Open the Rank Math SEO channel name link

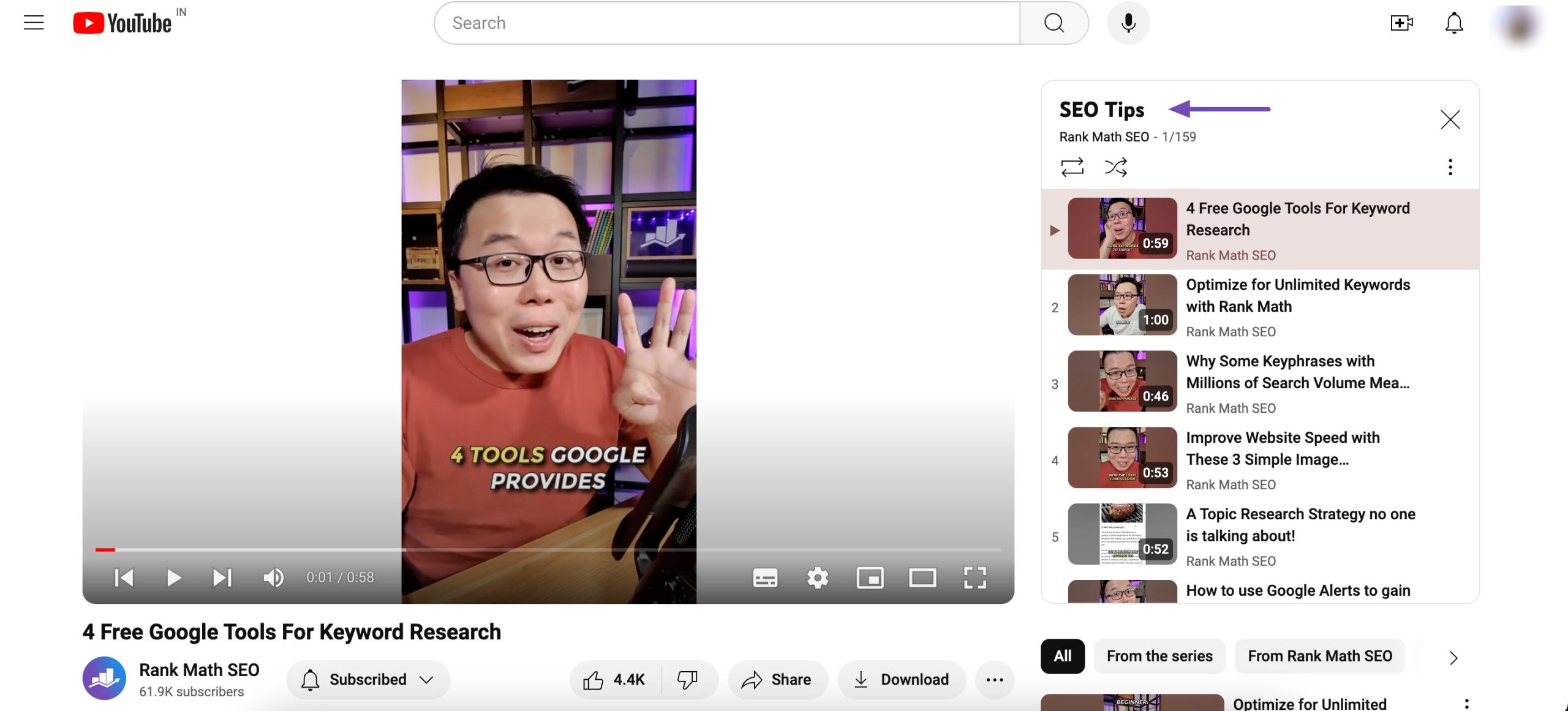click(199, 669)
